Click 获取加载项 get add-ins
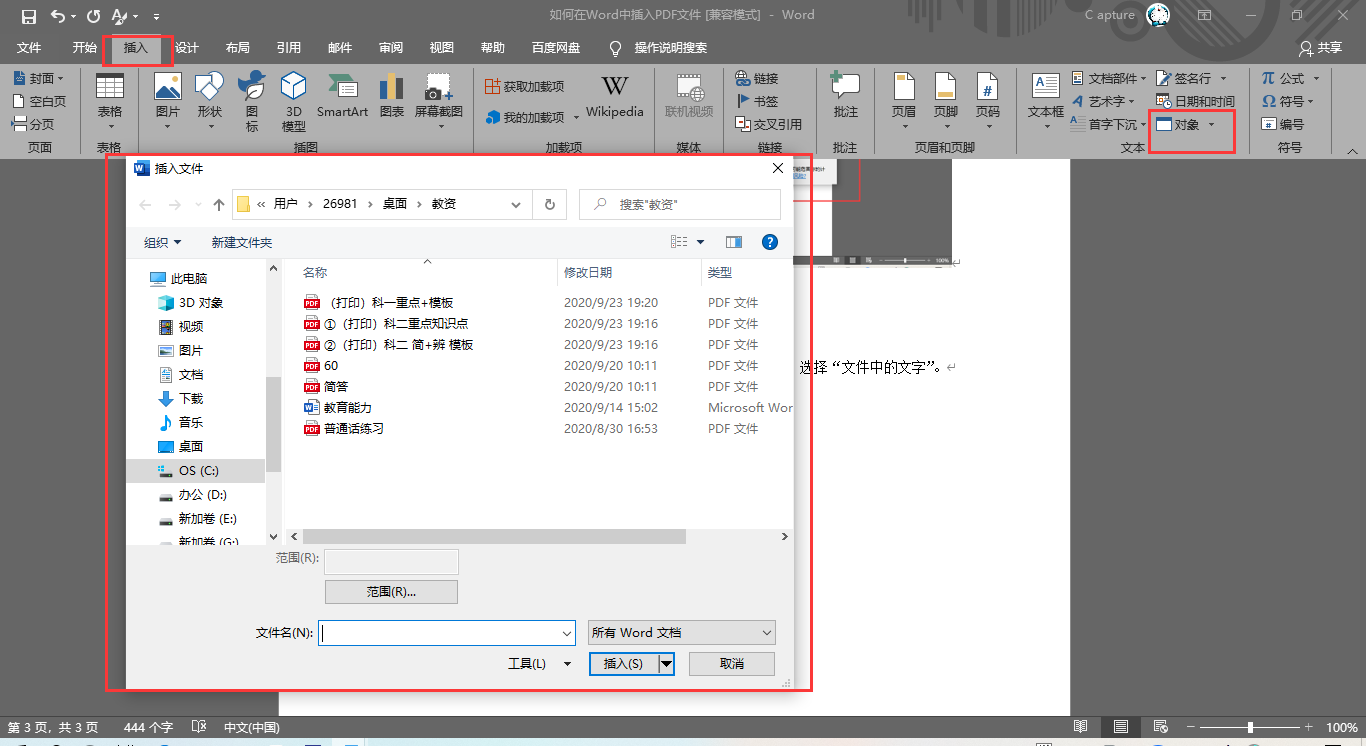The height and width of the screenshot is (746, 1366). point(524,86)
